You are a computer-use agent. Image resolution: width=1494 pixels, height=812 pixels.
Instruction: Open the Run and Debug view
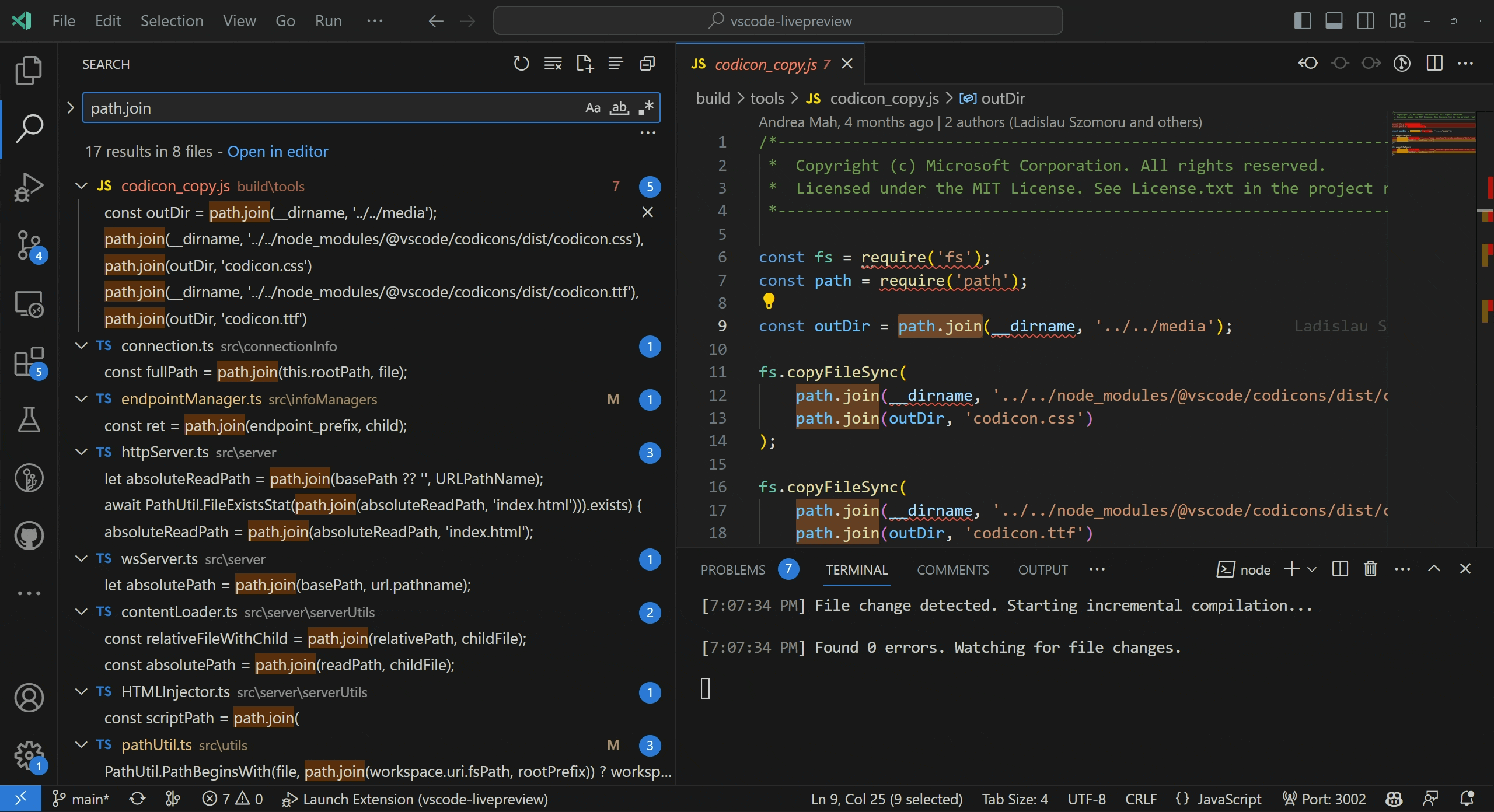29,187
